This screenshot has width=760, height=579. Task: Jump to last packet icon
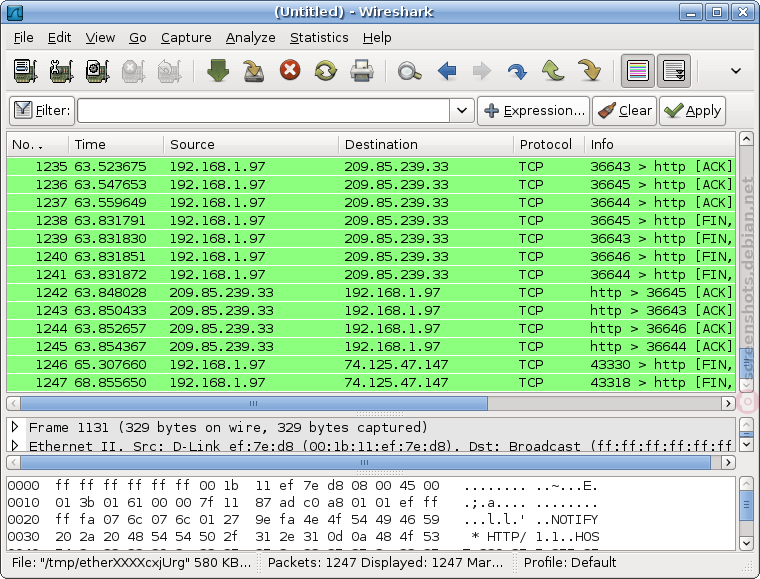point(589,71)
